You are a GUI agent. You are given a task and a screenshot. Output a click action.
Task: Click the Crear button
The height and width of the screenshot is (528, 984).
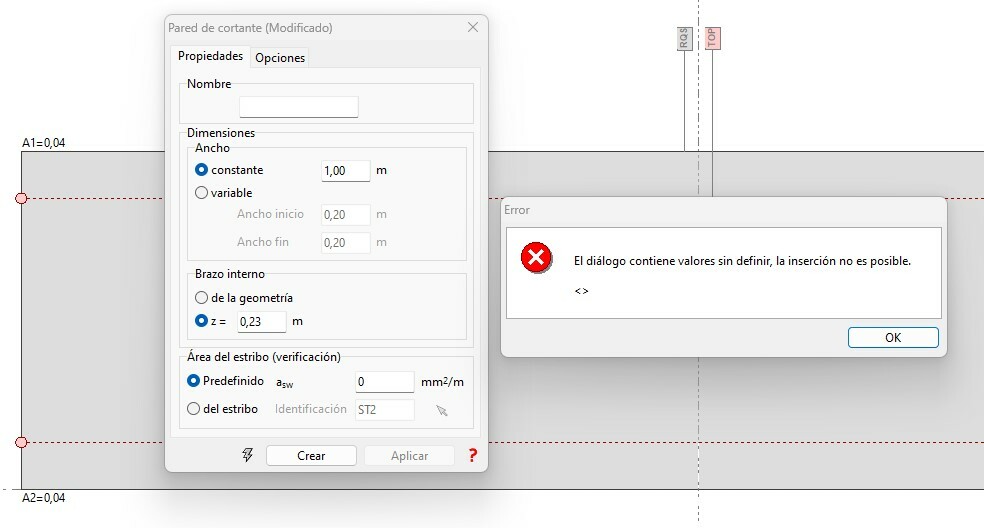[x=311, y=455]
